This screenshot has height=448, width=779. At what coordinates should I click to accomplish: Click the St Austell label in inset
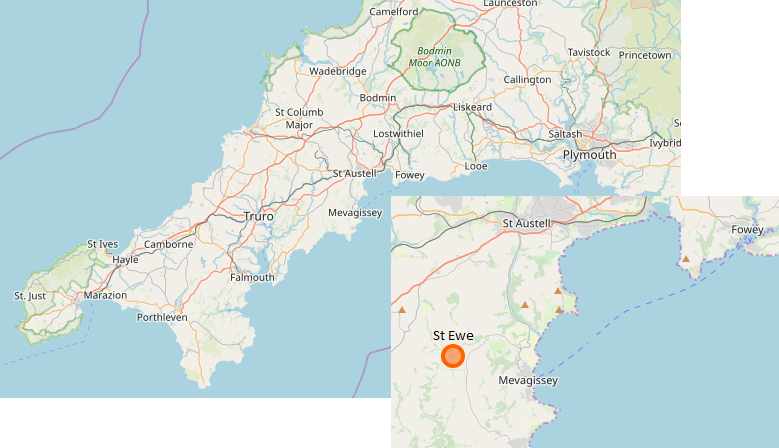tap(527, 224)
